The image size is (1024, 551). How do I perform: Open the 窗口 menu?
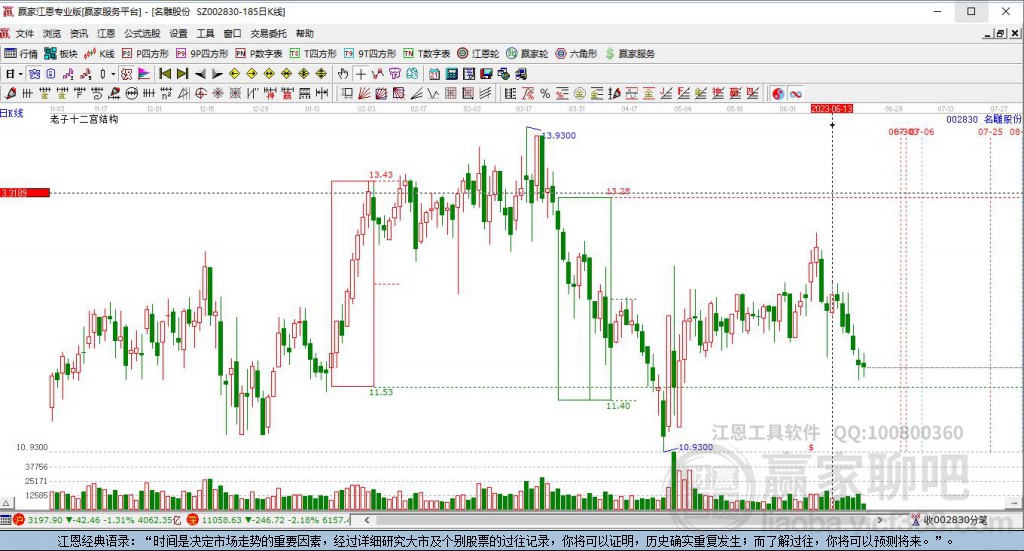232,33
